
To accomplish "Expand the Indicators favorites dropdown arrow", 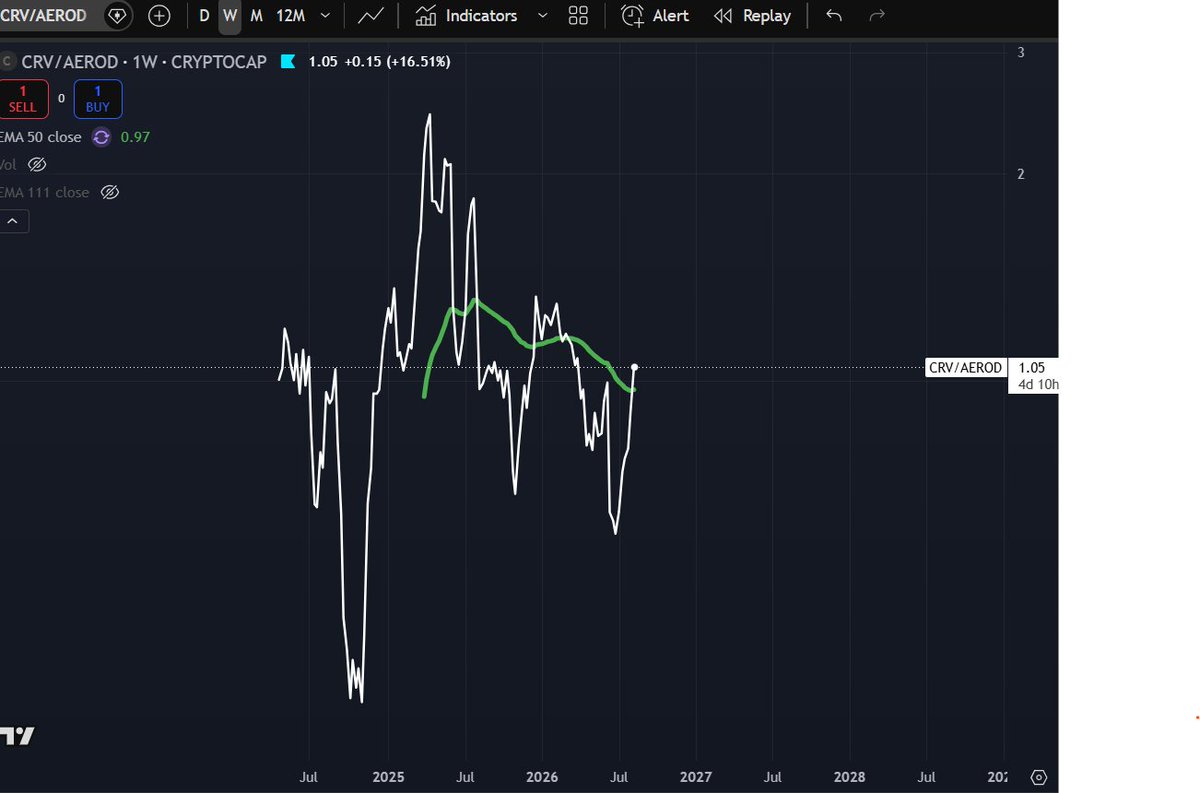I will tap(542, 16).
